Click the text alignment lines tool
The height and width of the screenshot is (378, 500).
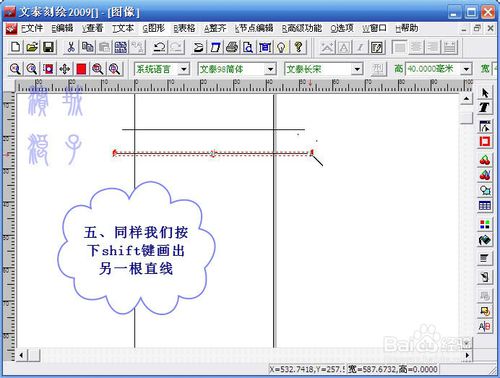click(485, 258)
